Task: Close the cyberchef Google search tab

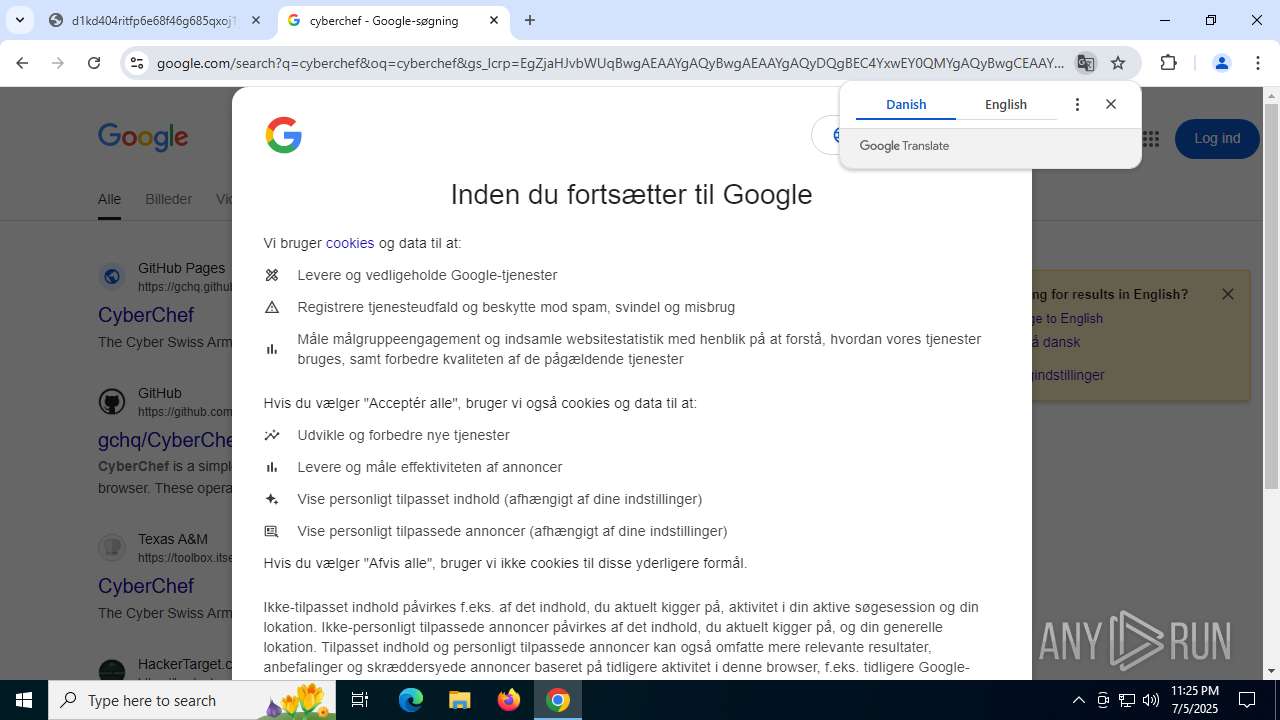Action: coord(494,20)
